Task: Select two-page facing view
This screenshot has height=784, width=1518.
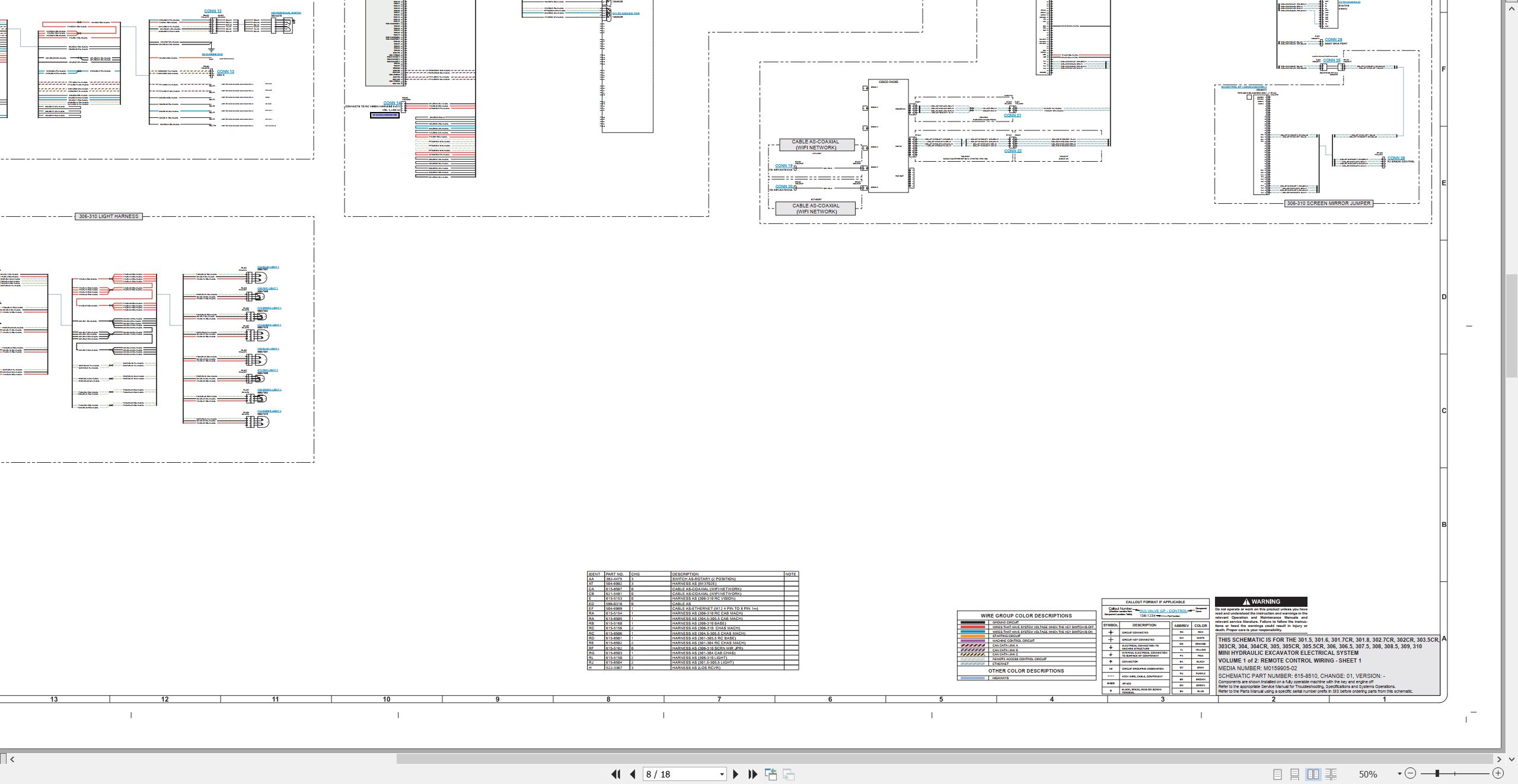Action: click(x=1313, y=774)
